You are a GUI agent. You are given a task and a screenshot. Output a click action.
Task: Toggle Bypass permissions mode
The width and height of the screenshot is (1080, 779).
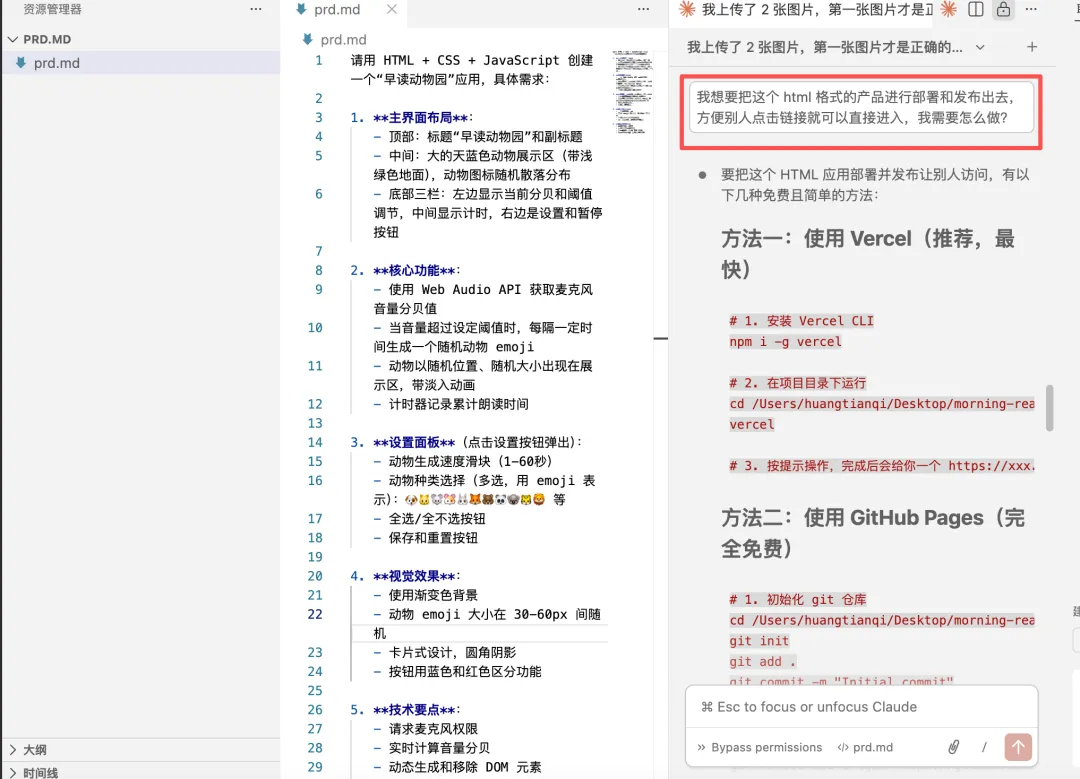coord(759,747)
